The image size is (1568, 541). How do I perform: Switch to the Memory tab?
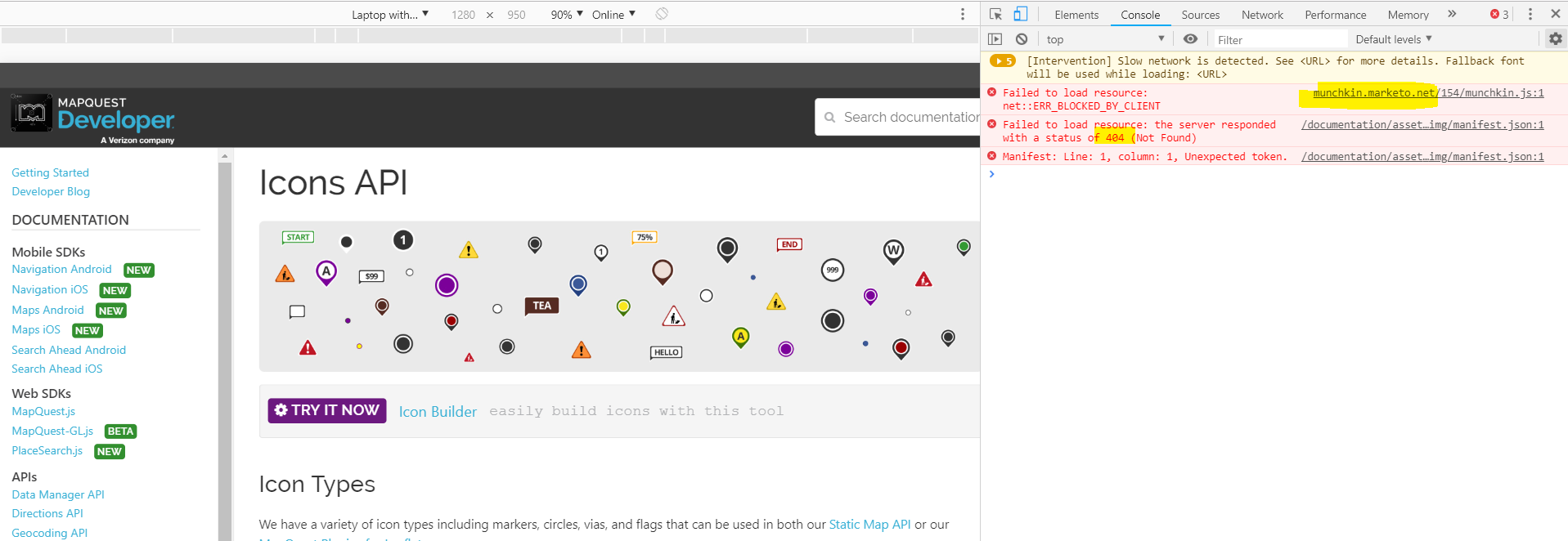1408,15
